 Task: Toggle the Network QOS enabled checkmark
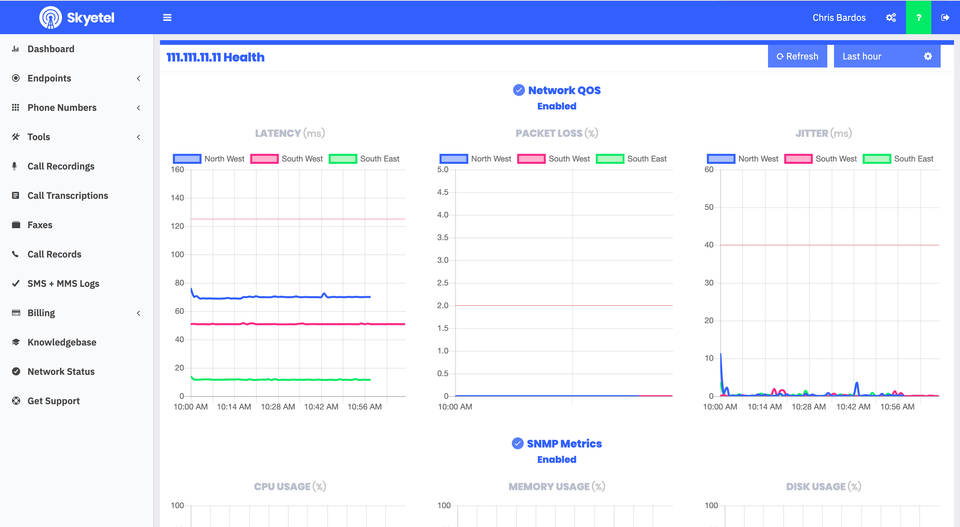pyautogui.click(x=519, y=90)
